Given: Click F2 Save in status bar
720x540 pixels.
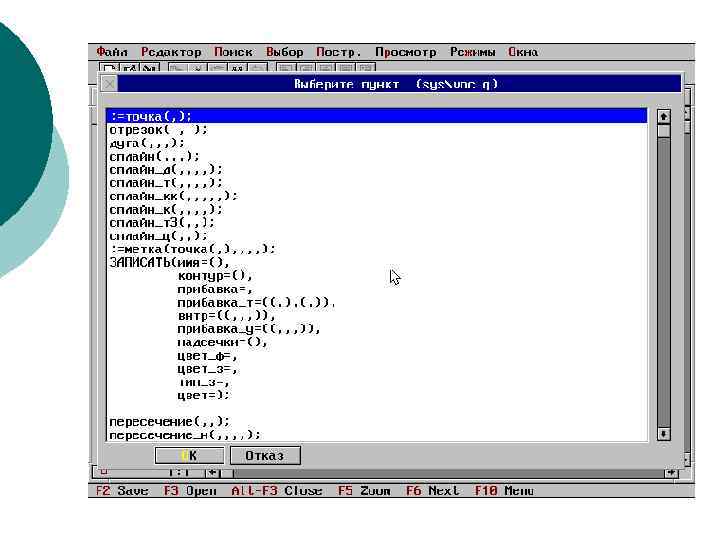Looking at the screenshot, I should (122, 490).
